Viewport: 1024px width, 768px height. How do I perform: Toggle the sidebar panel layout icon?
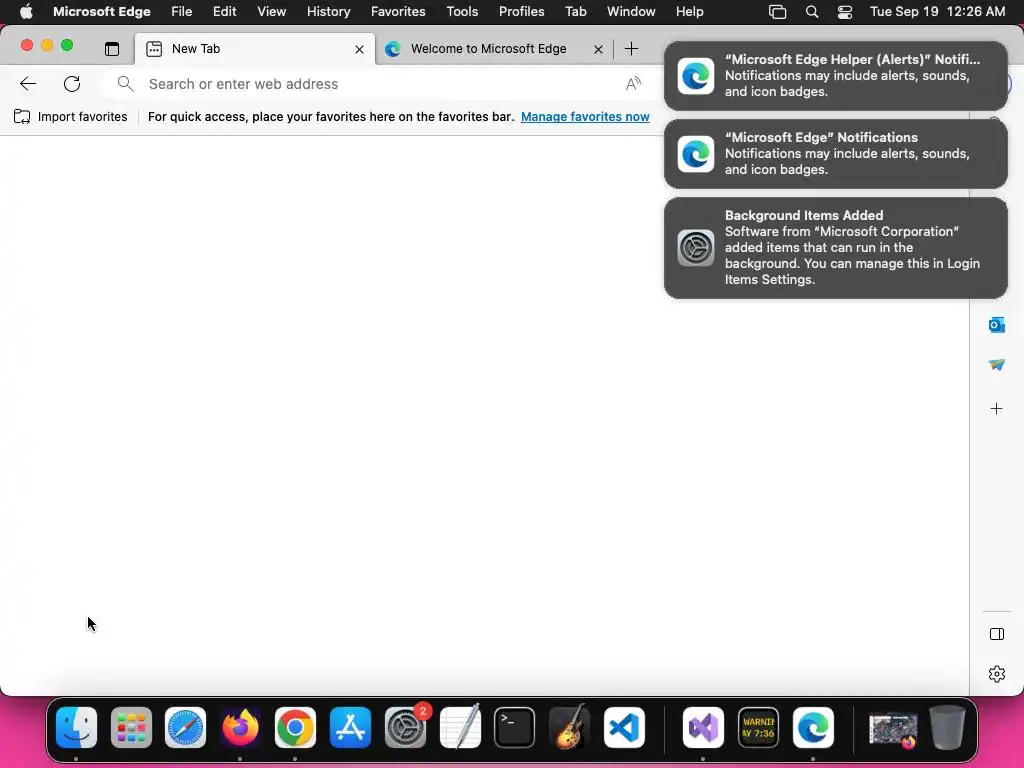[x=997, y=634]
